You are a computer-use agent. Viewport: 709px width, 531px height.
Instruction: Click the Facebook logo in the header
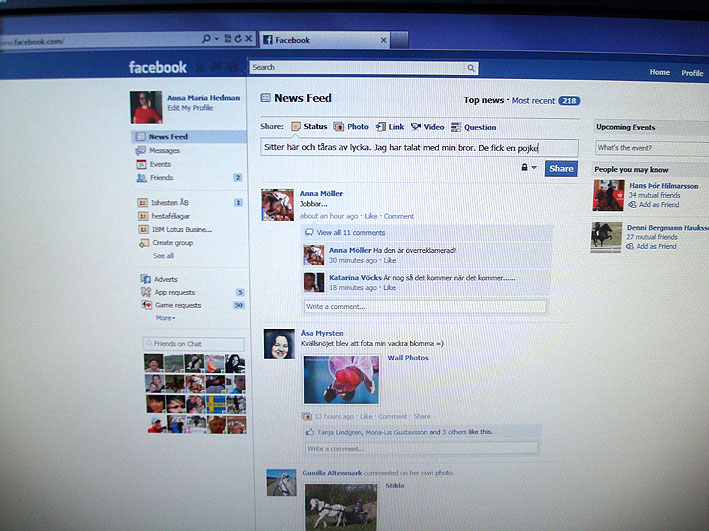point(157,67)
